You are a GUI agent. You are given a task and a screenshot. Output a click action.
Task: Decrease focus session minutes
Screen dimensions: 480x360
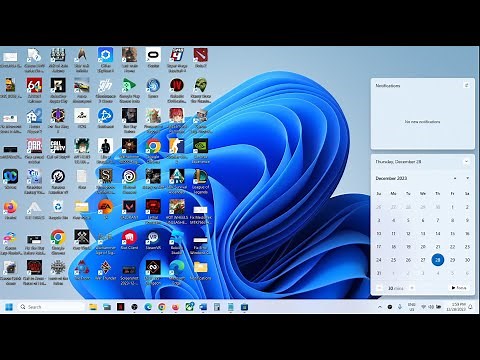[x=379, y=288]
